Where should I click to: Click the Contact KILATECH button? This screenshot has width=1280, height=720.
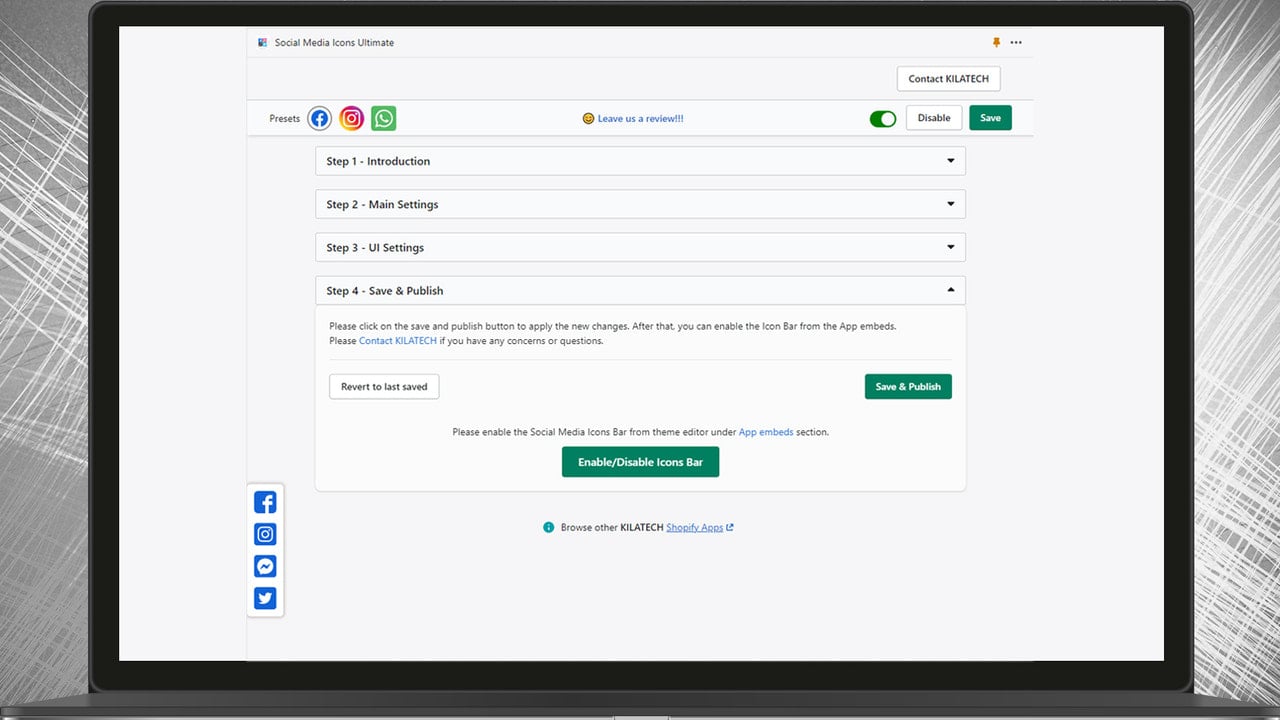948,79
